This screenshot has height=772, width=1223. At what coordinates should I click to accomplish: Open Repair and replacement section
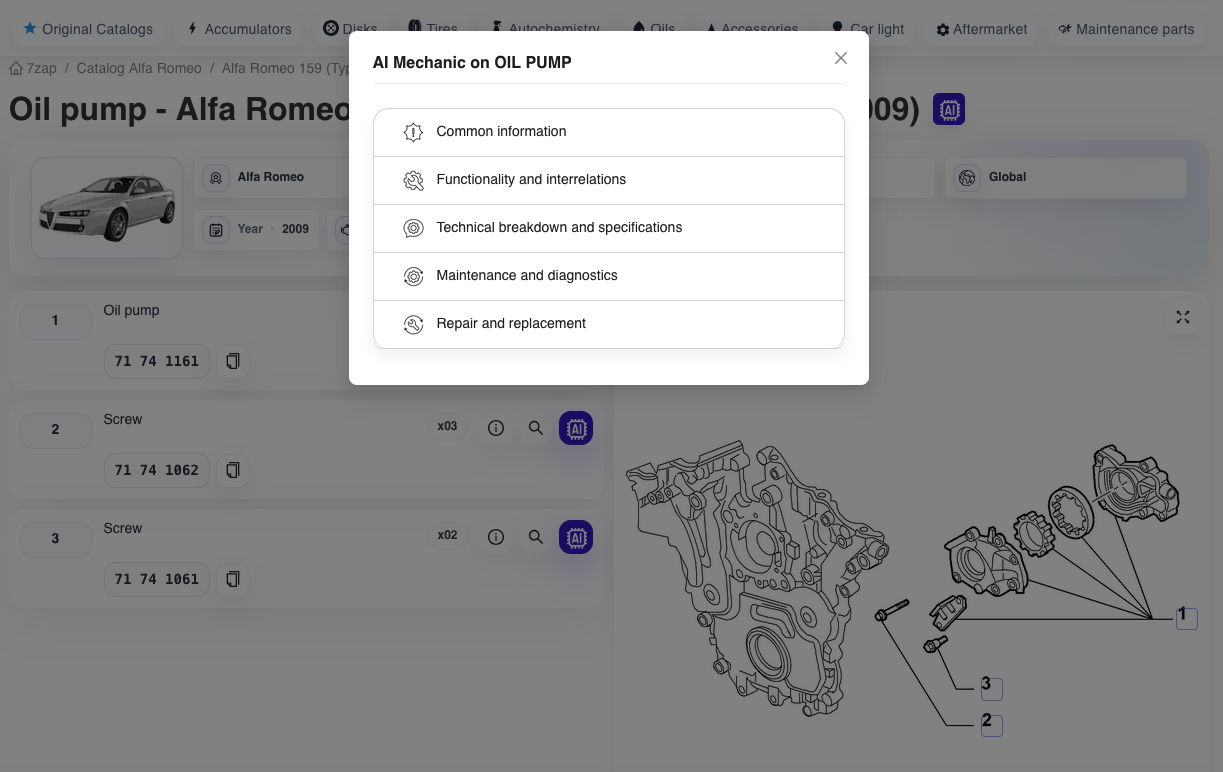pyautogui.click(x=608, y=324)
